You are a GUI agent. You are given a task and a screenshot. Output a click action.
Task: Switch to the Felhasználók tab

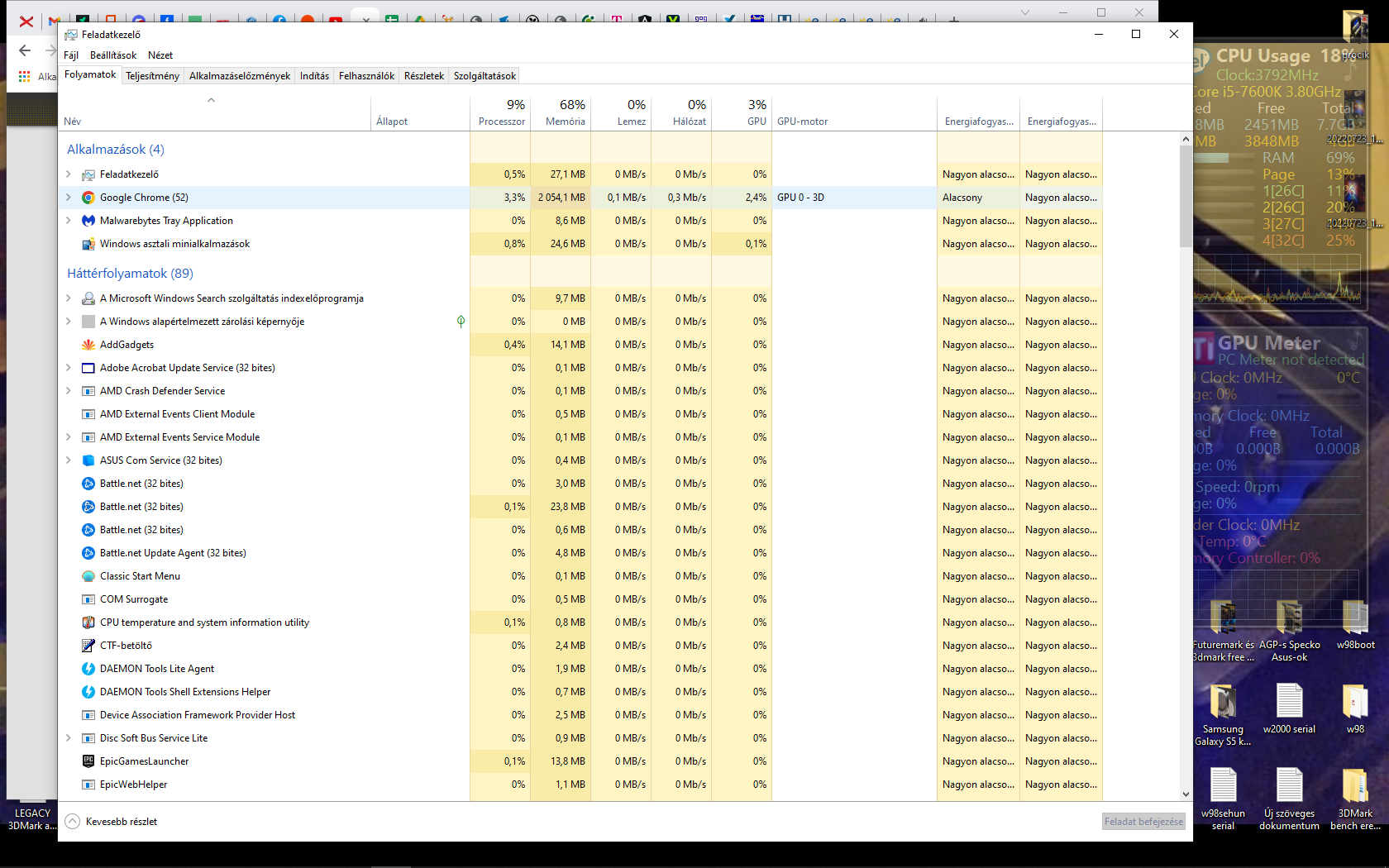(x=366, y=76)
